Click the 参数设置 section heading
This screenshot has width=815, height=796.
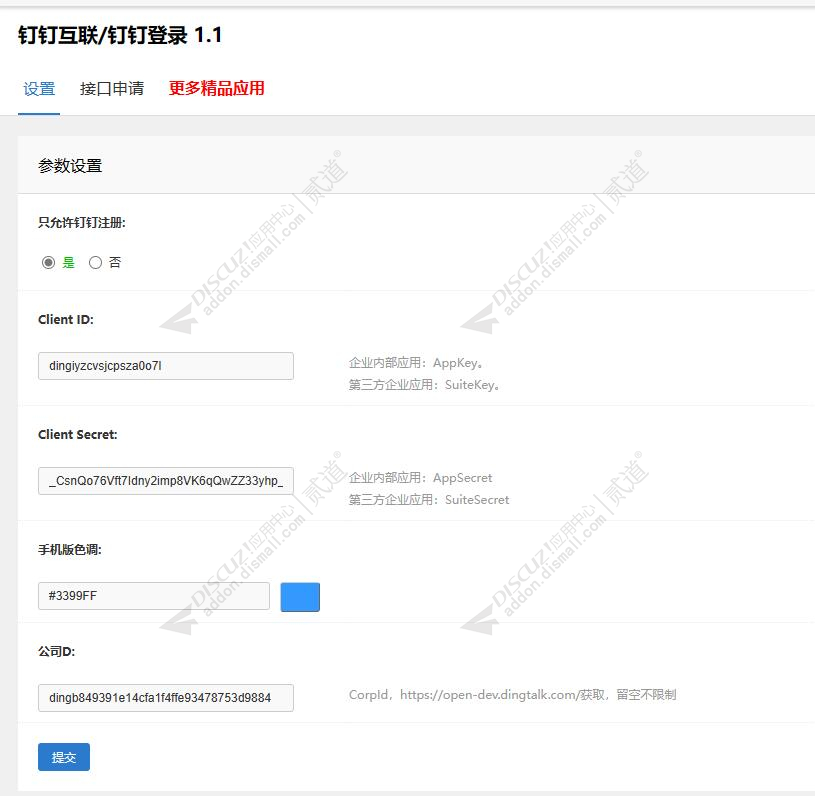pos(70,166)
